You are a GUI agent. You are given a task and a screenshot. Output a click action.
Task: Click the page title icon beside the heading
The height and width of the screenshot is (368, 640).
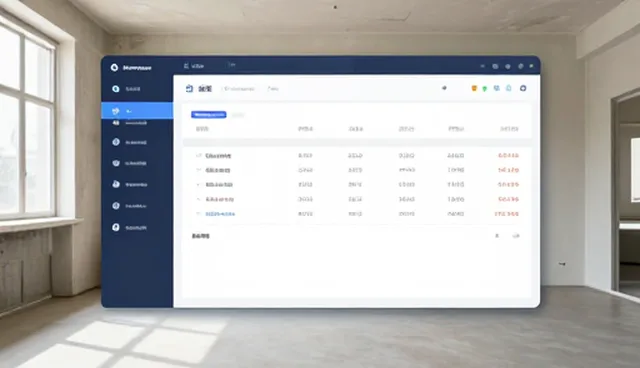189,89
